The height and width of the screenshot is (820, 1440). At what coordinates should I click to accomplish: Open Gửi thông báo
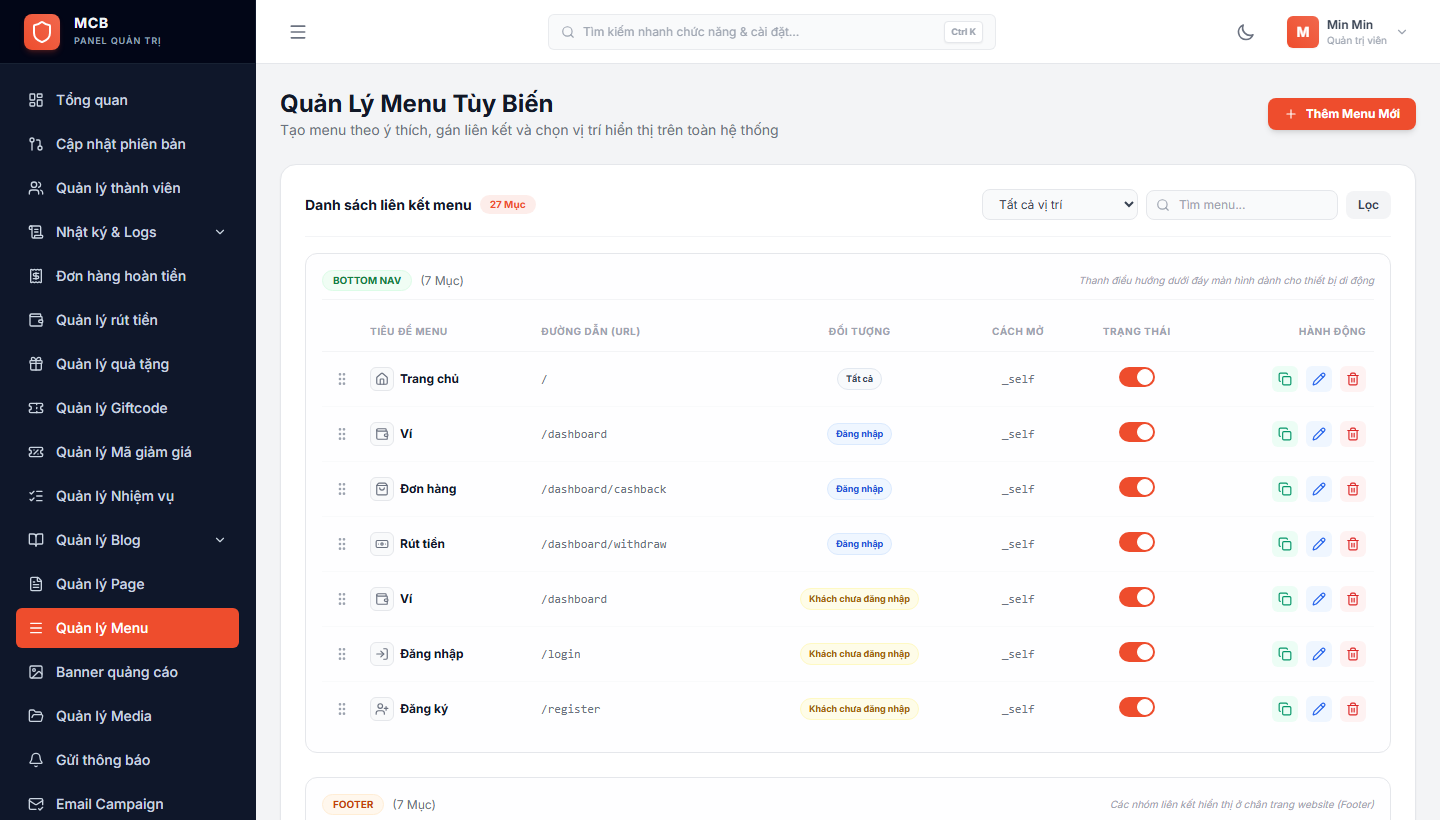[x=128, y=760]
